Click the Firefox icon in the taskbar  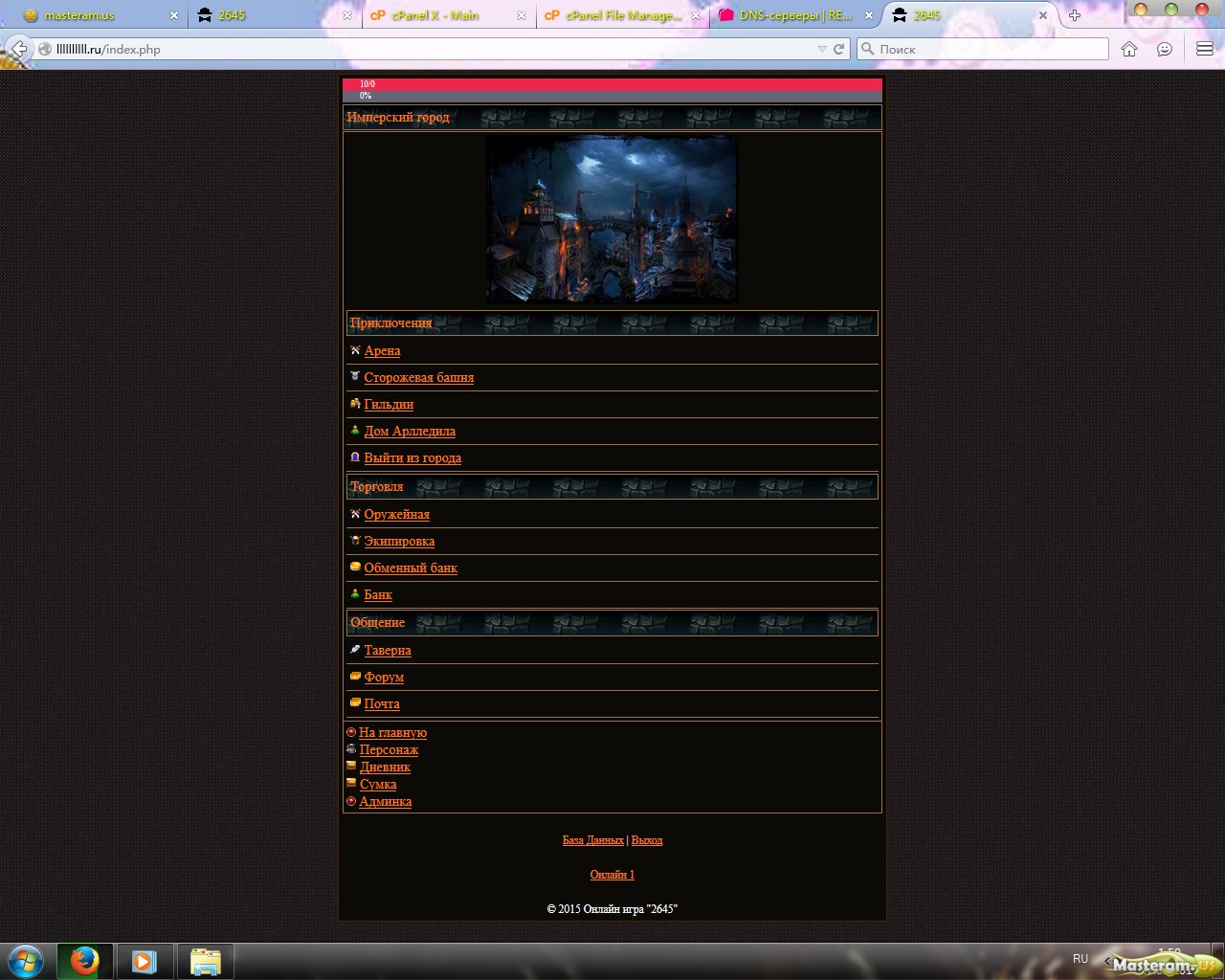click(x=84, y=961)
